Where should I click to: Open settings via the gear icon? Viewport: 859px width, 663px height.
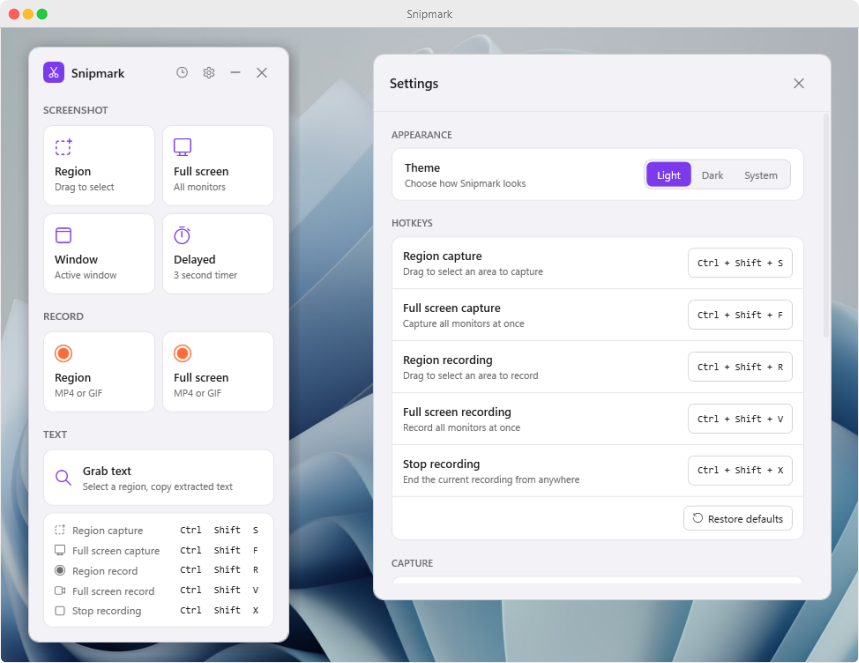209,72
